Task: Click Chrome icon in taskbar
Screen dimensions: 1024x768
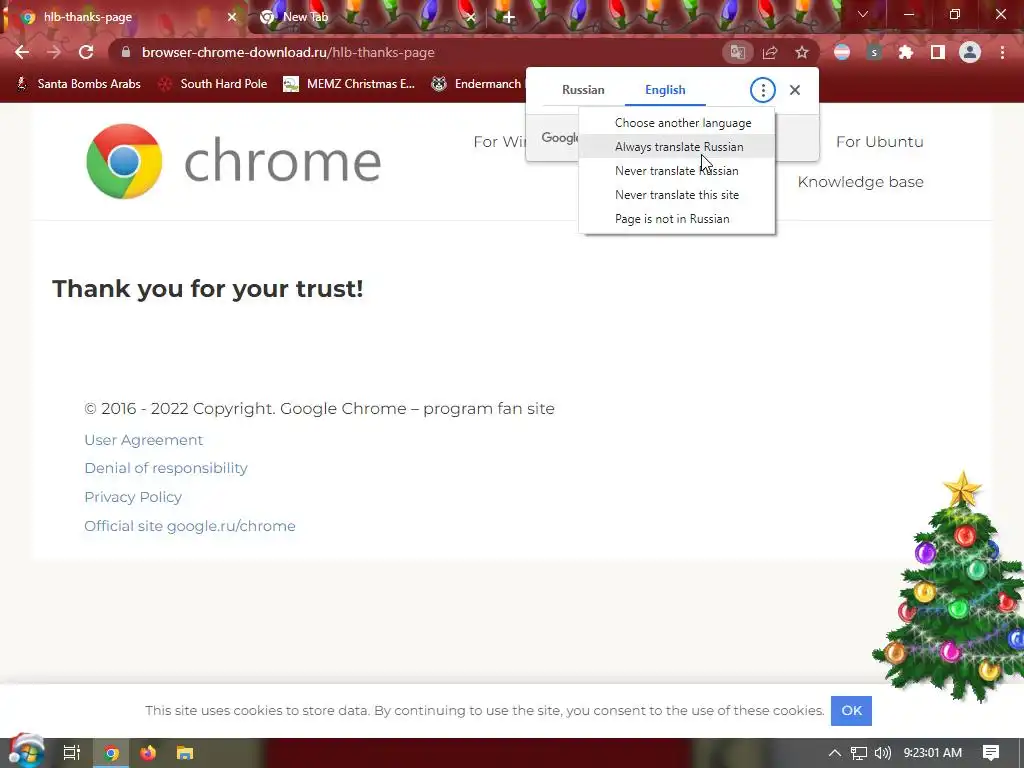Action: point(111,753)
